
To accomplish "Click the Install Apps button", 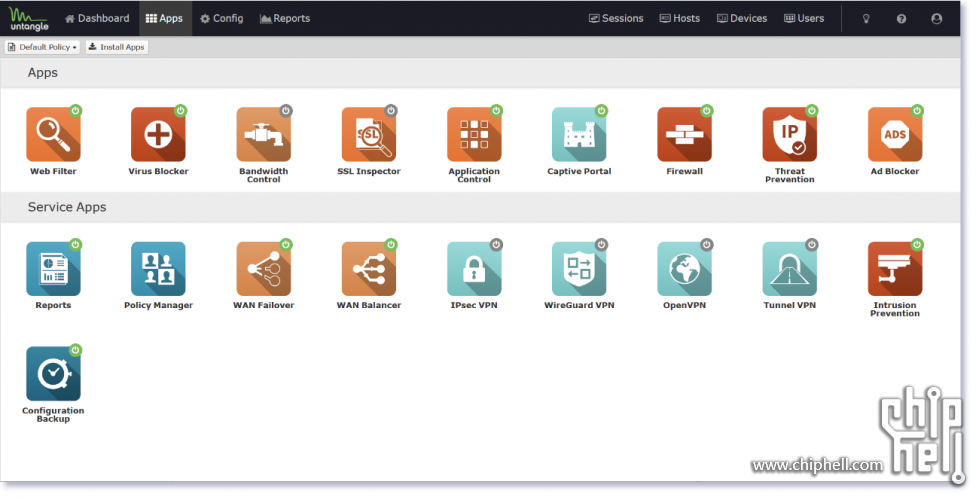I will pyautogui.click(x=117, y=47).
